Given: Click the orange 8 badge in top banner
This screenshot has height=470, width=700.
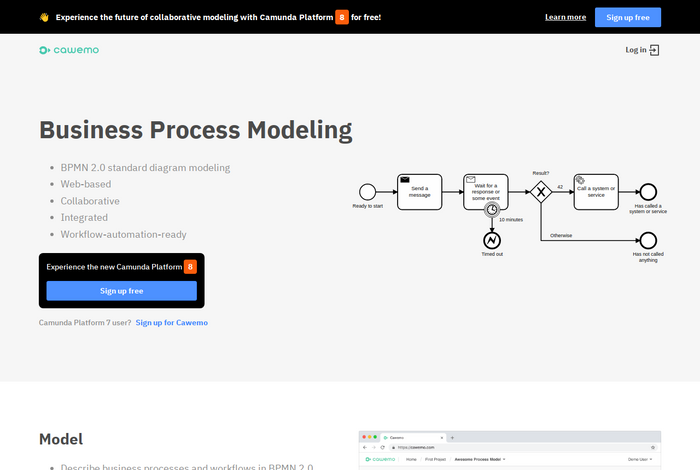Looking at the screenshot, I should click(x=342, y=17).
